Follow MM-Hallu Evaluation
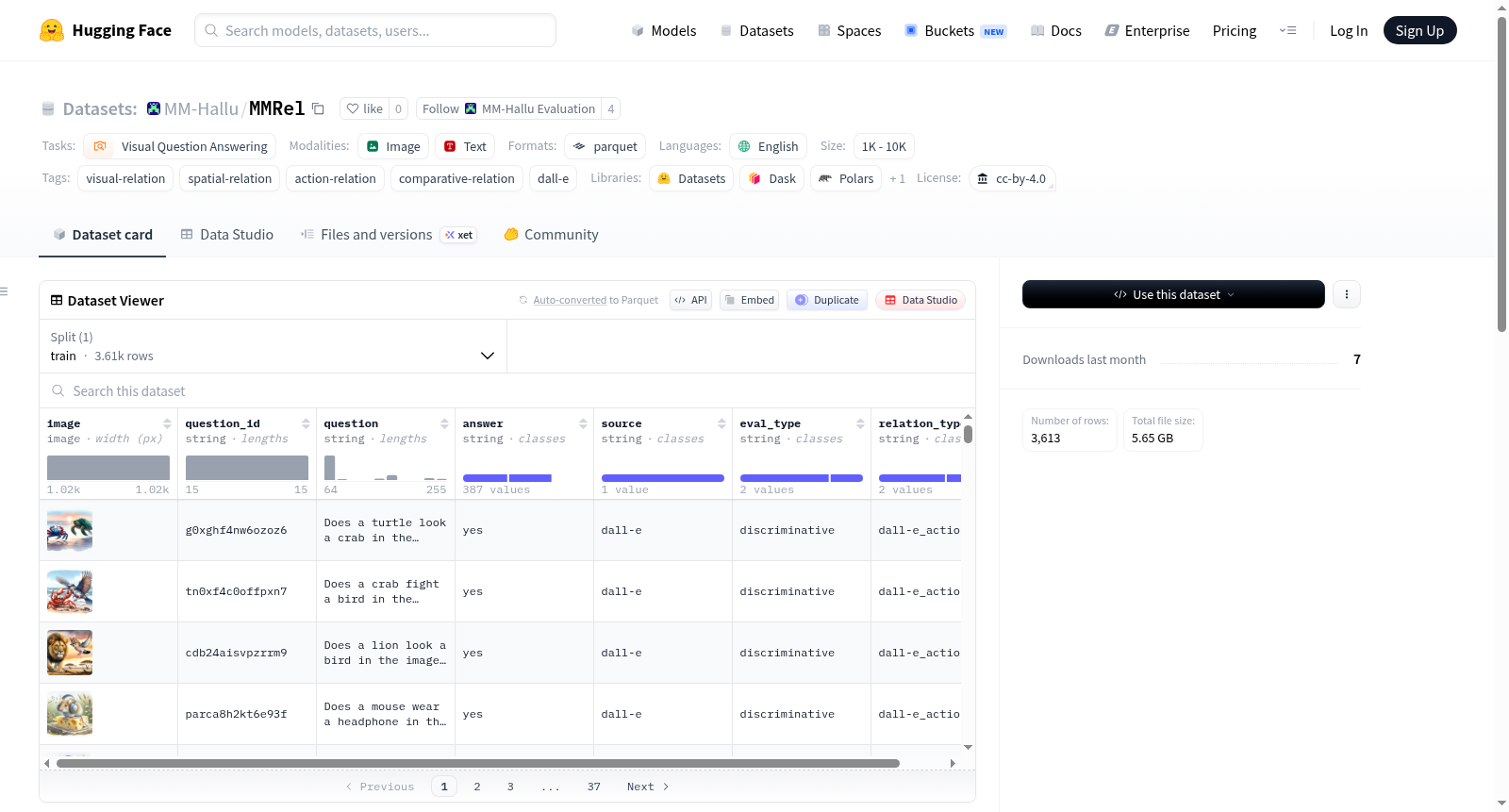This screenshot has width=1509, height=812. [x=508, y=109]
